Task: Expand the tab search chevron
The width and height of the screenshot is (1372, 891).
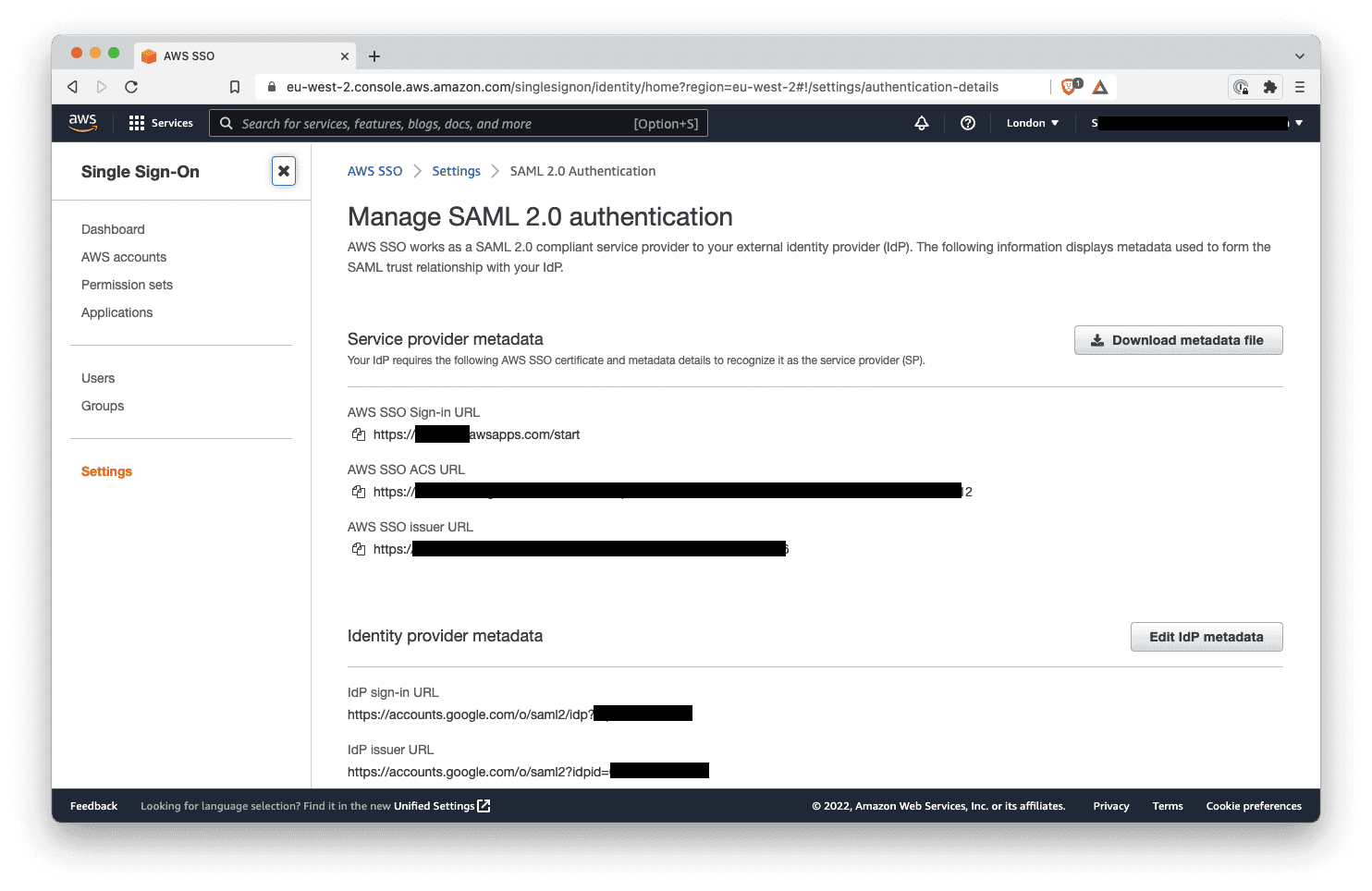Action: 1300,56
